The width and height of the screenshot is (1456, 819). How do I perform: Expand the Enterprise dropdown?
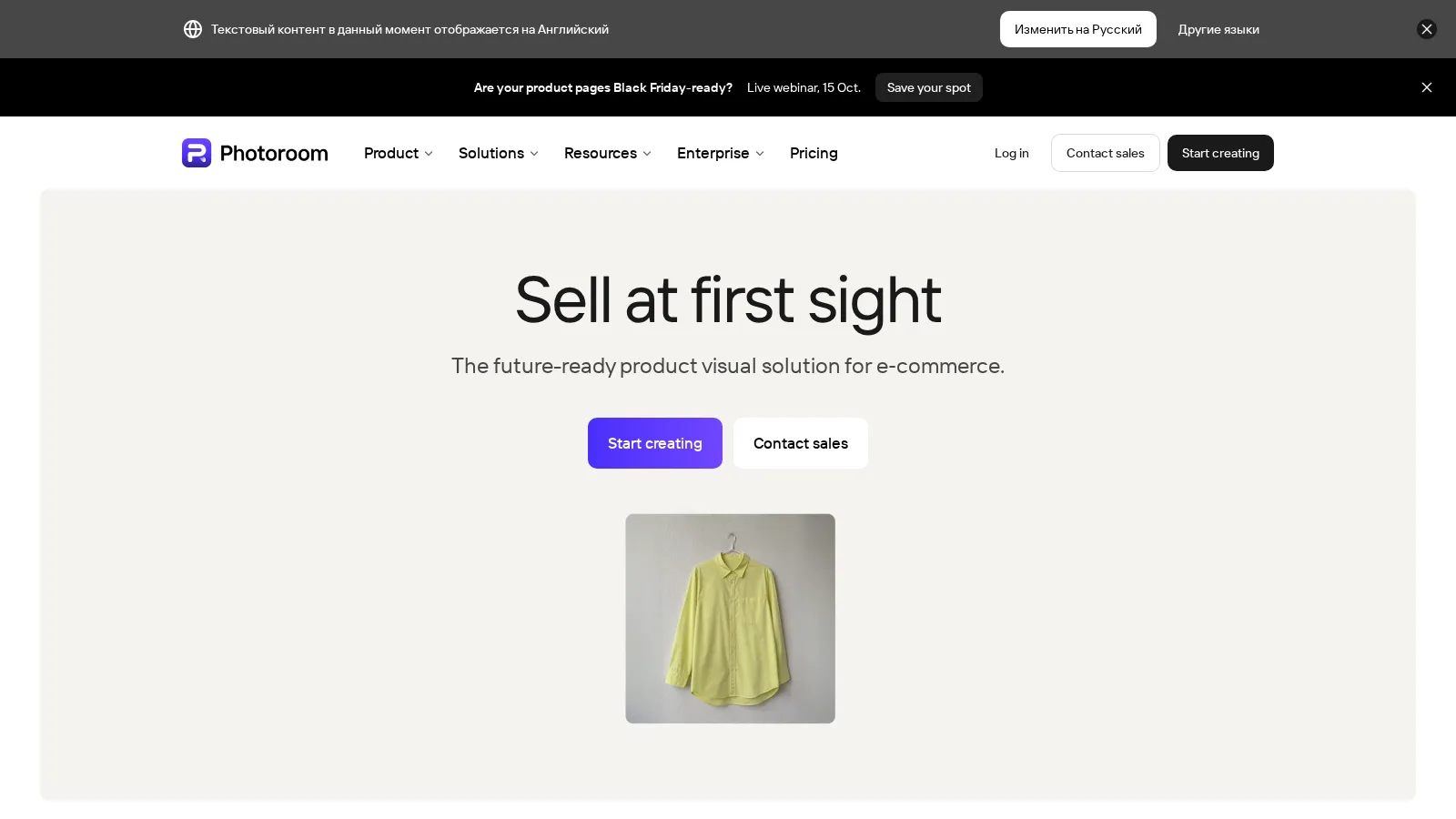(721, 153)
